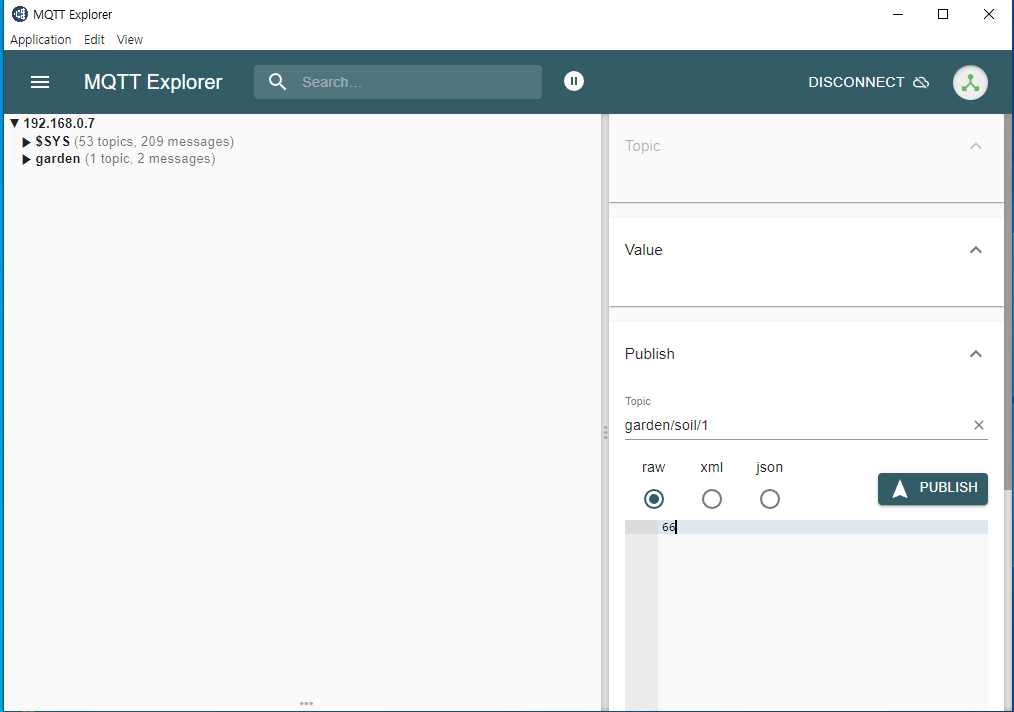This screenshot has height=712, width=1014.
Task: Select the json payload format radio
Action: point(770,499)
